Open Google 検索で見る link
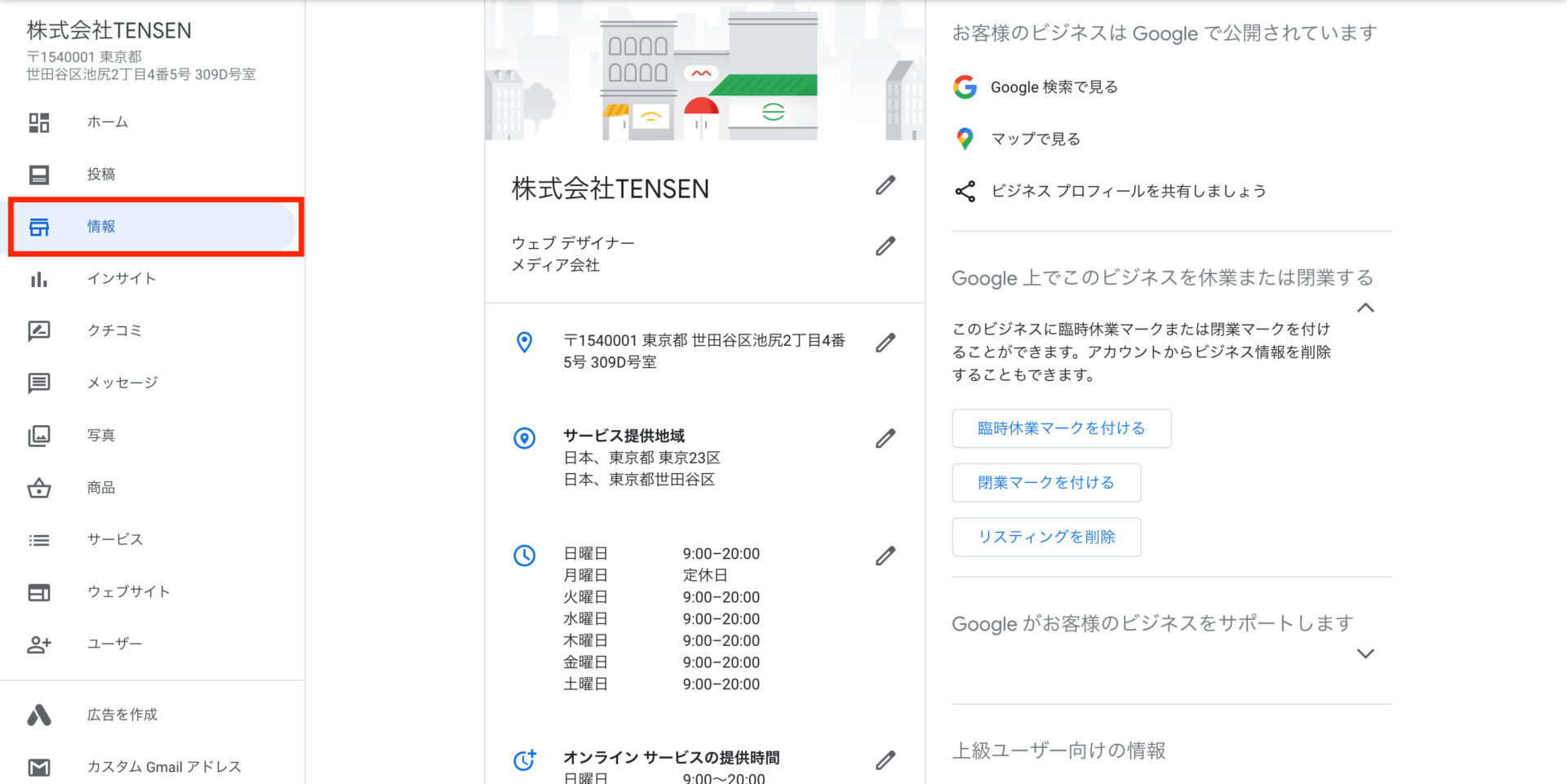The width and height of the screenshot is (1567, 784). (1054, 87)
